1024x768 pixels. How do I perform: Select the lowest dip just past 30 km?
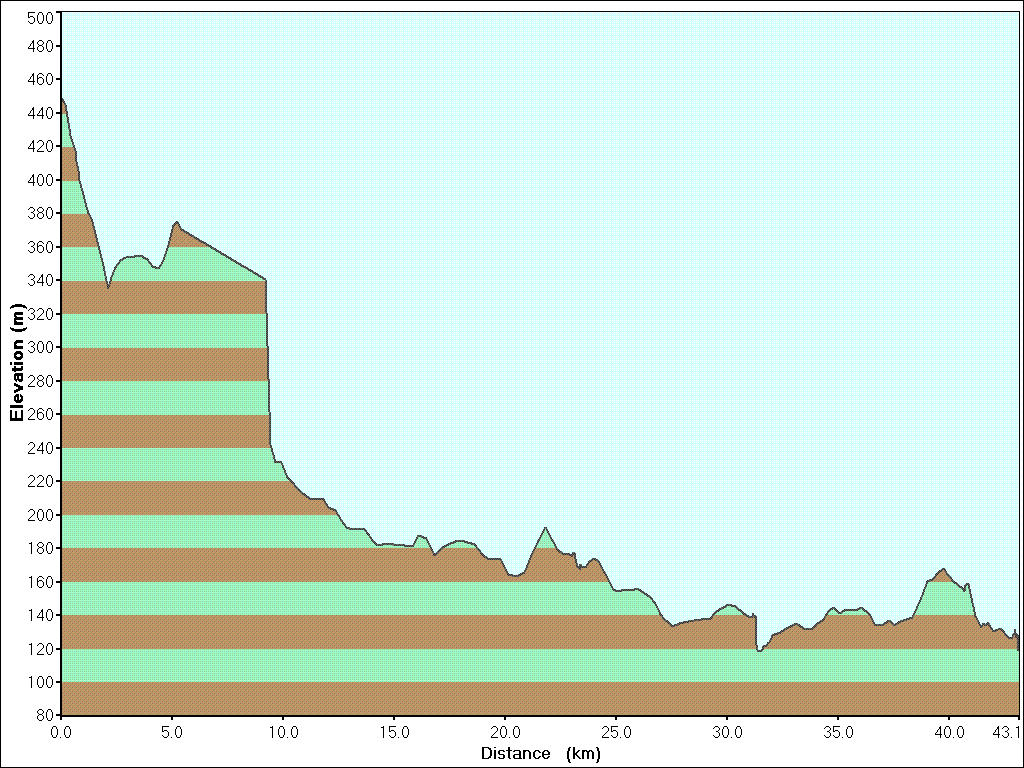pos(760,650)
